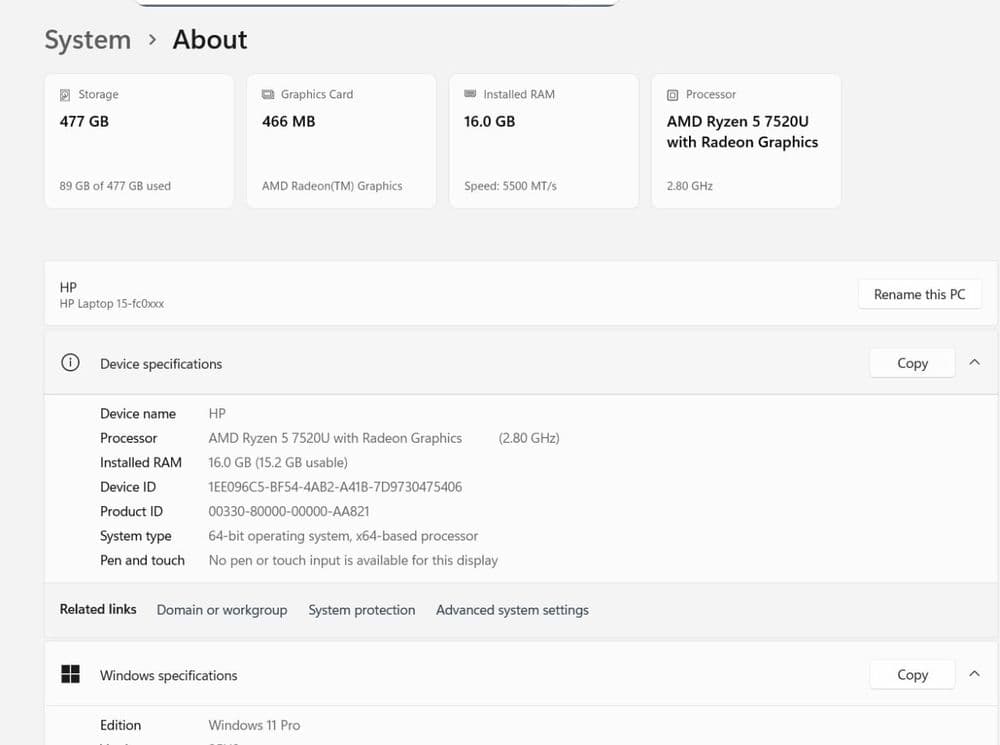Viewport: 1000px width, 745px height.
Task: Click the 64-bit operating system text
Action: tap(343, 536)
